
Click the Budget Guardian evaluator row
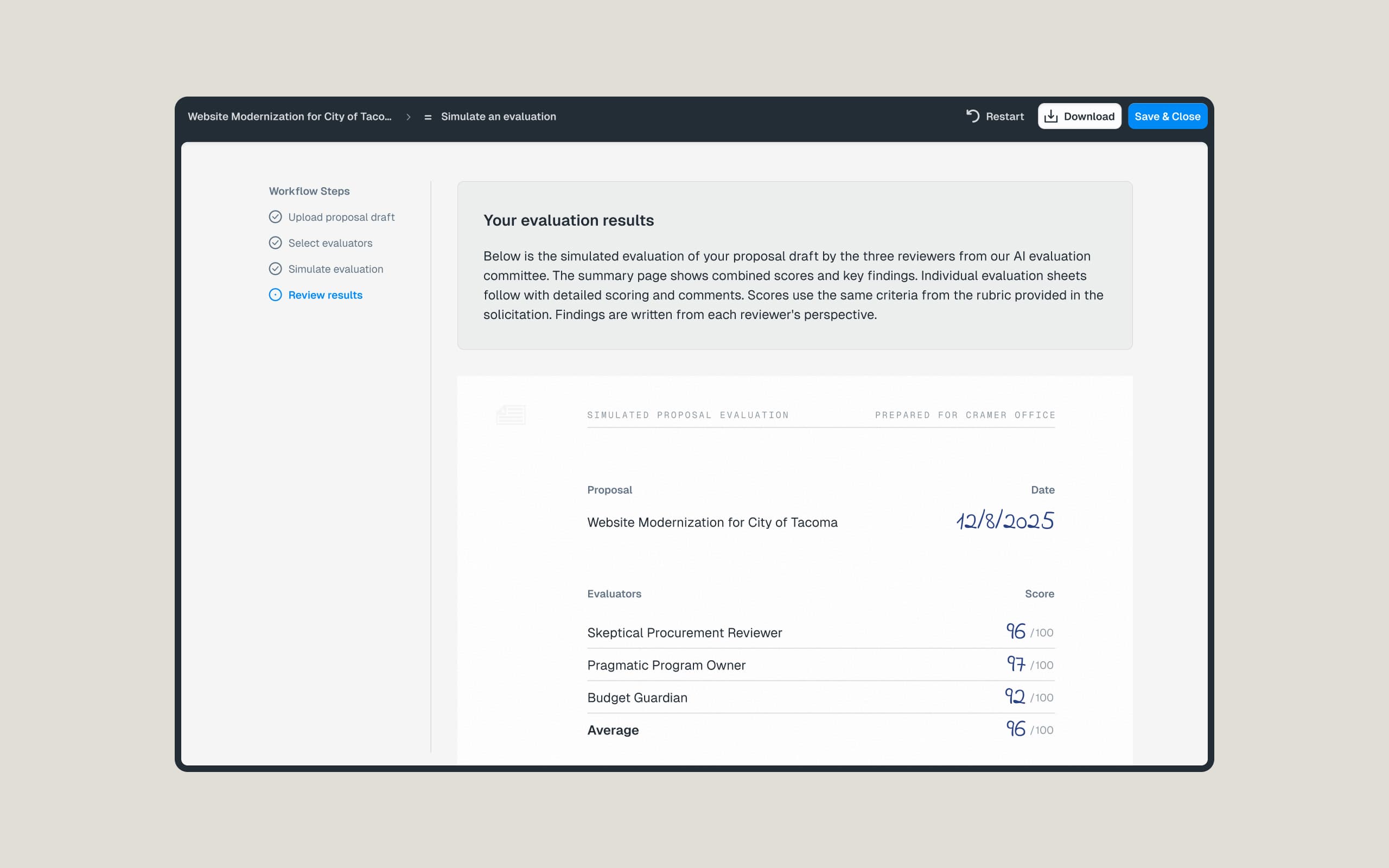pos(637,698)
